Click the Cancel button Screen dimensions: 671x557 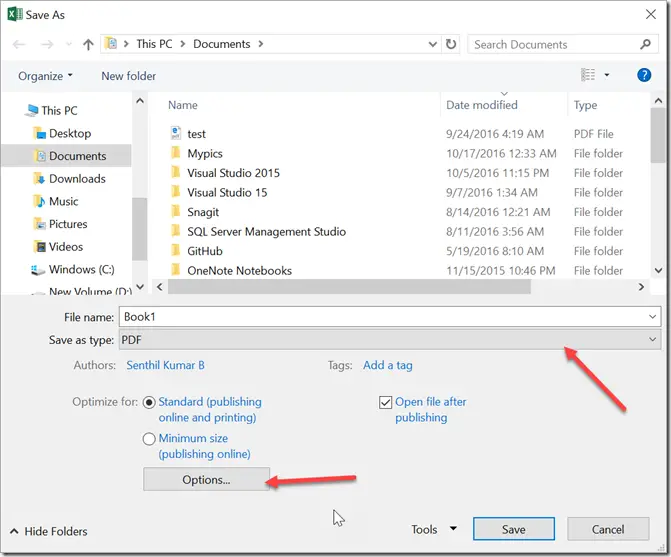(x=608, y=529)
